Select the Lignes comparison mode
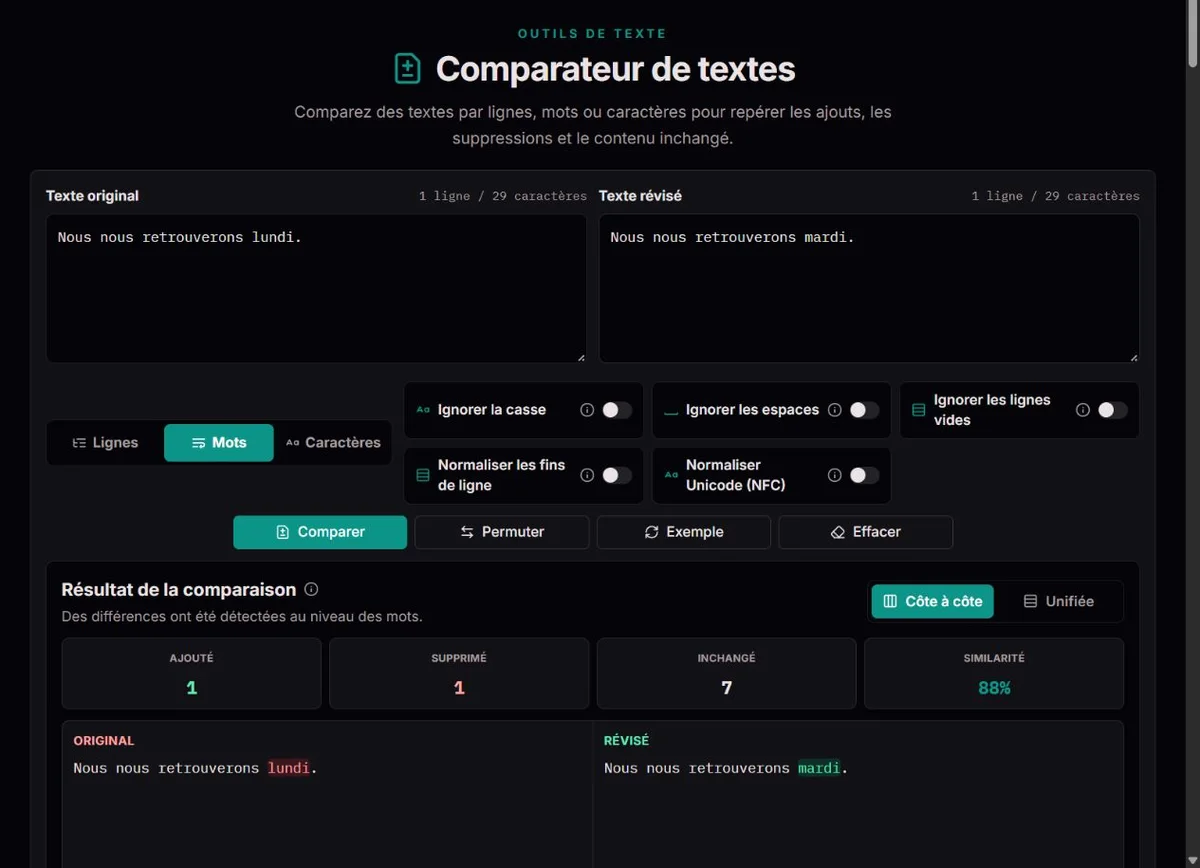 [106, 443]
